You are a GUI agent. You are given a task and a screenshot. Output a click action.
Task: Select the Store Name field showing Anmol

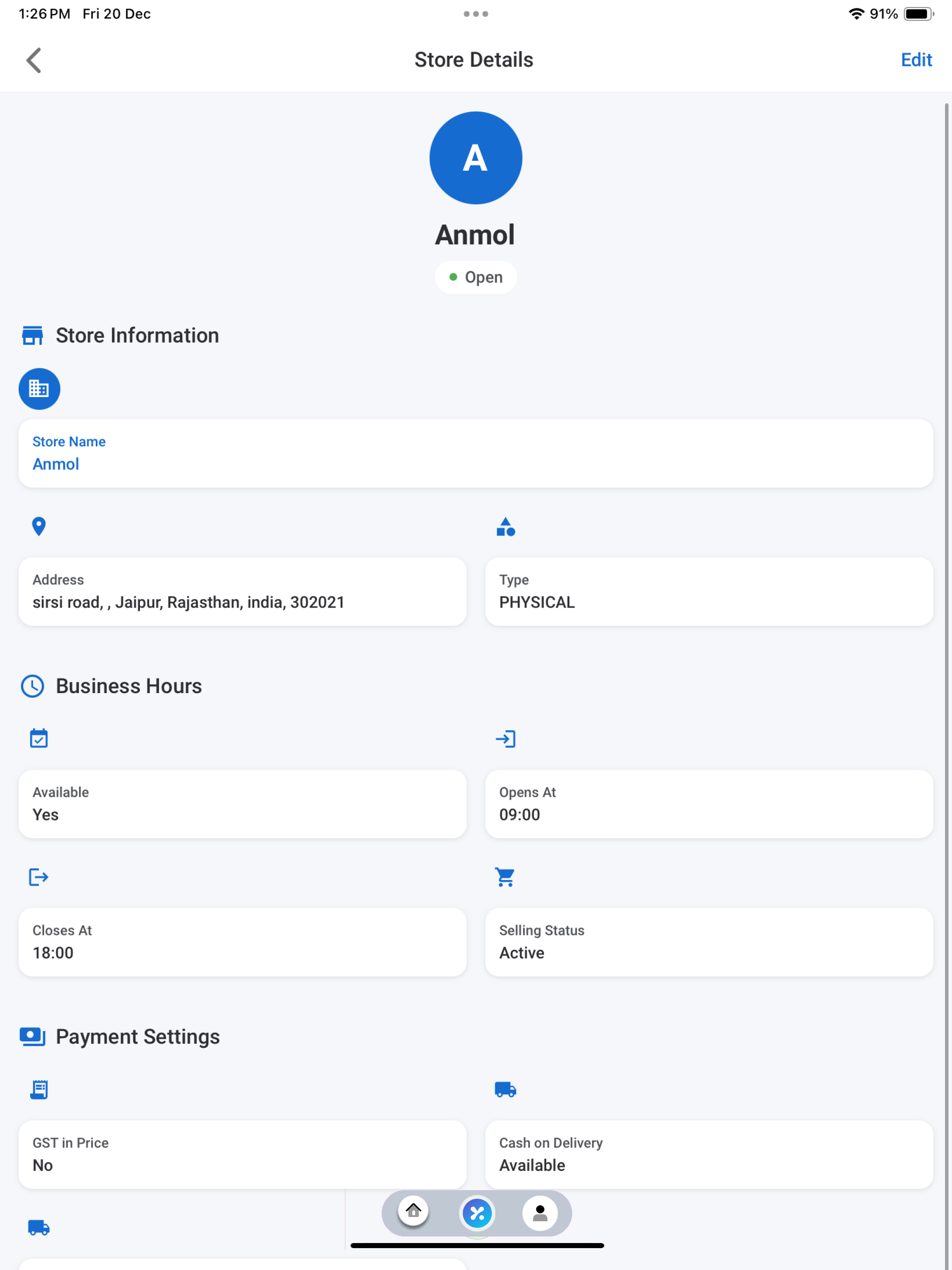point(476,453)
